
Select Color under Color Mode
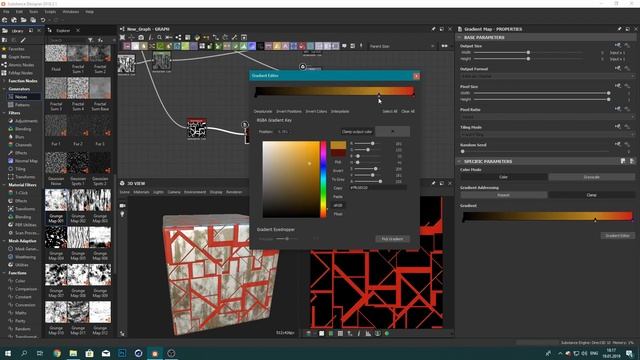504,177
